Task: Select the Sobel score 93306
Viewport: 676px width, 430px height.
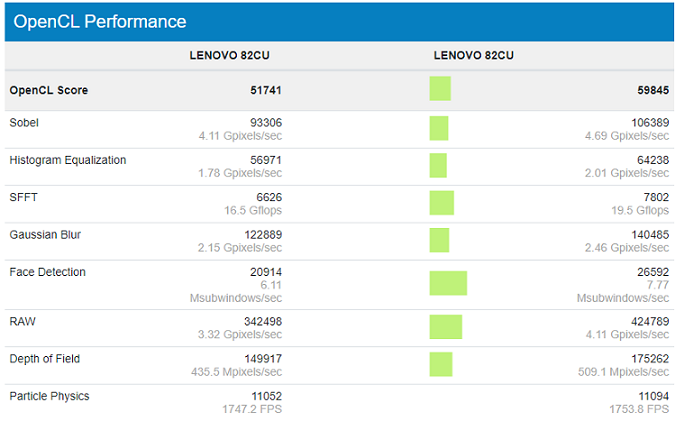Action: (x=266, y=122)
